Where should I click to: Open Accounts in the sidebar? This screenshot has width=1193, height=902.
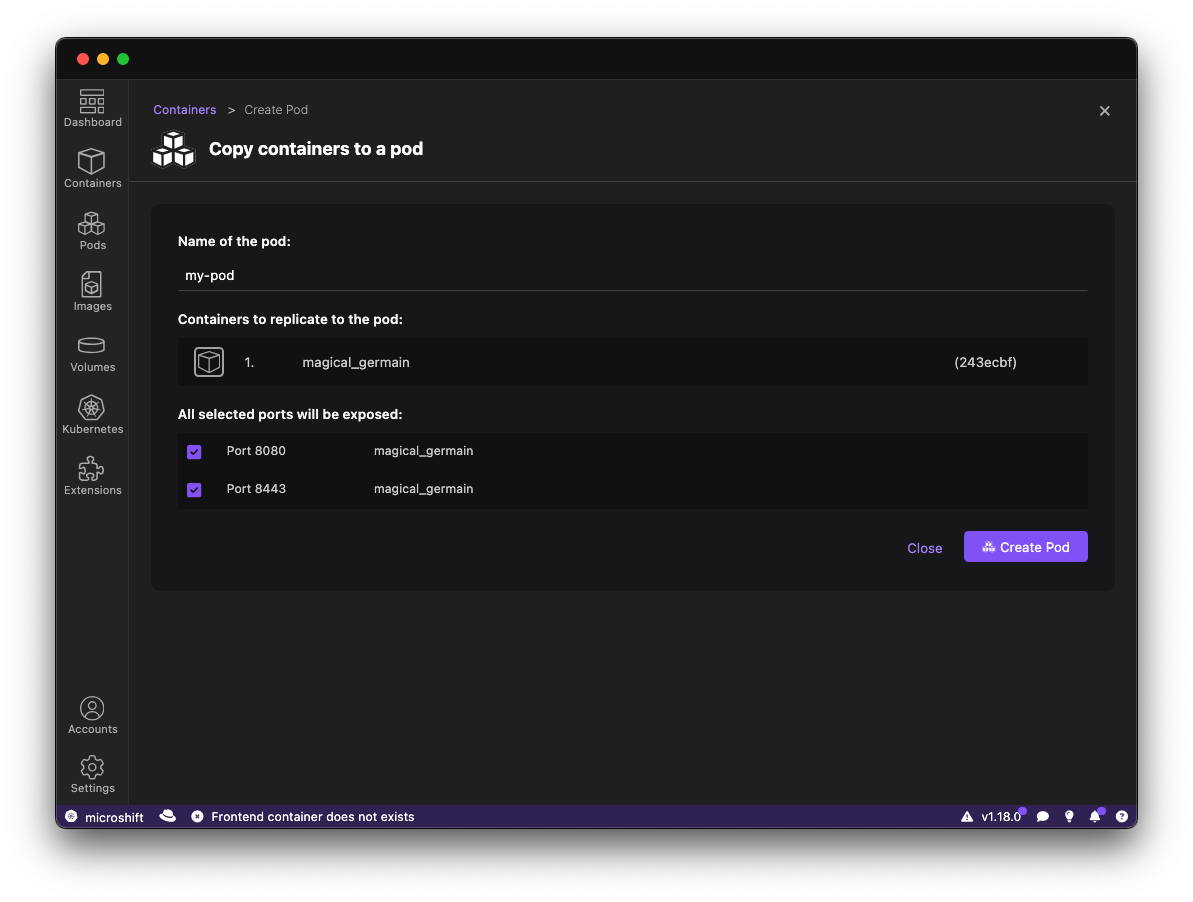click(92, 716)
